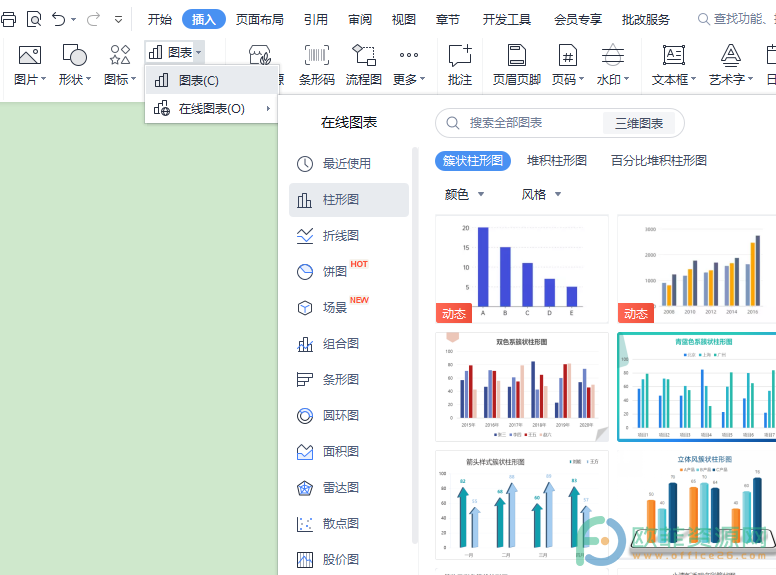The image size is (776, 575).
Task: Select 散点图 chart category
Action: [x=349, y=524]
